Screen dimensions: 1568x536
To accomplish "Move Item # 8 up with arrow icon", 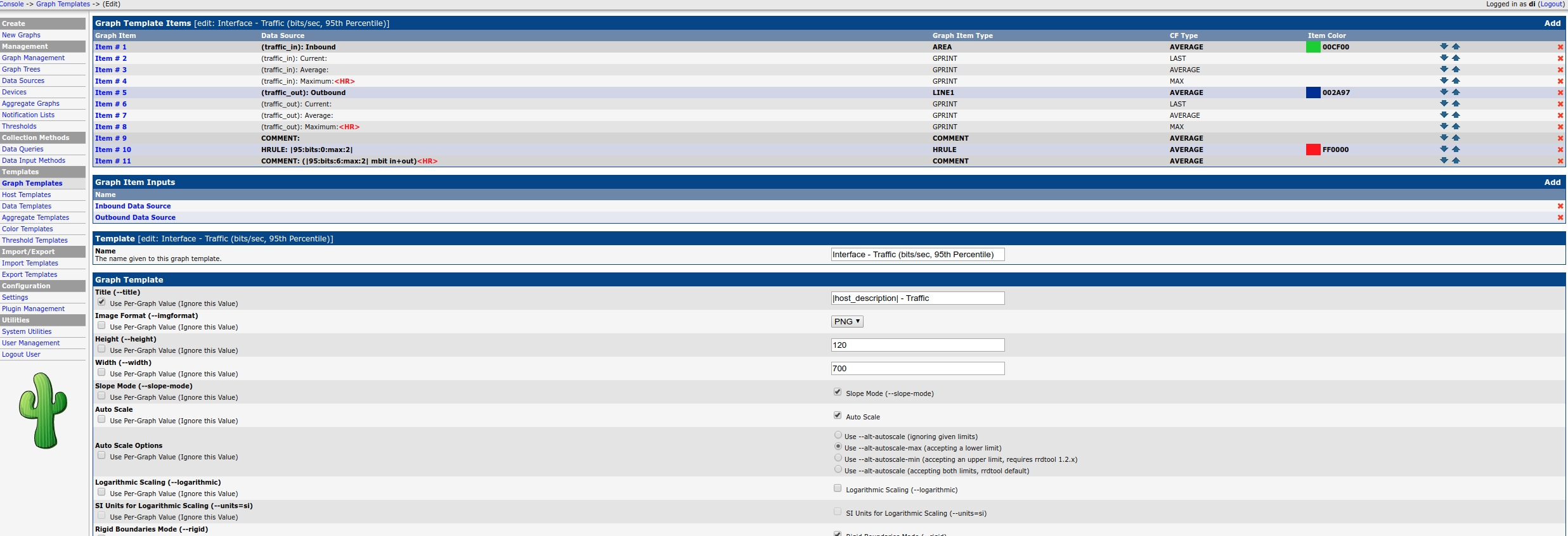I will pos(1456,126).
